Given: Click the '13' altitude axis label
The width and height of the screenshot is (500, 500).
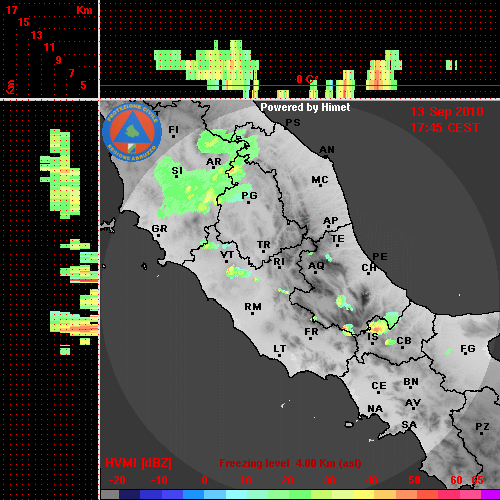Looking at the screenshot, I should click(37, 35).
